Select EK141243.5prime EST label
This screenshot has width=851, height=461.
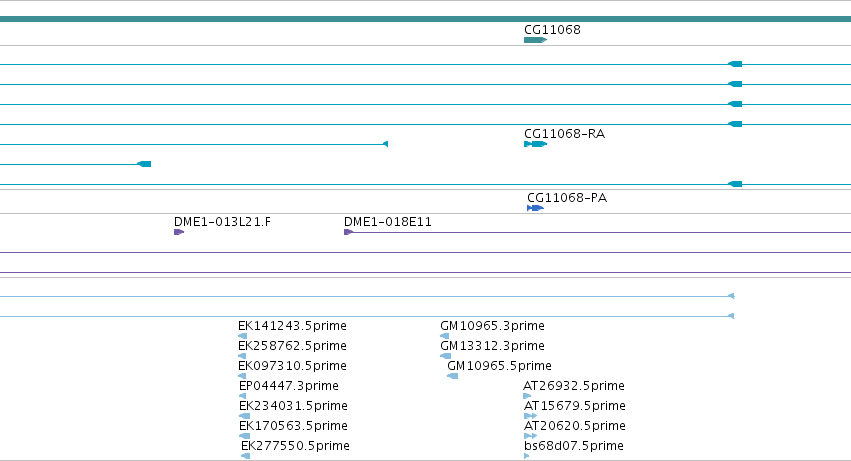[x=292, y=326]
